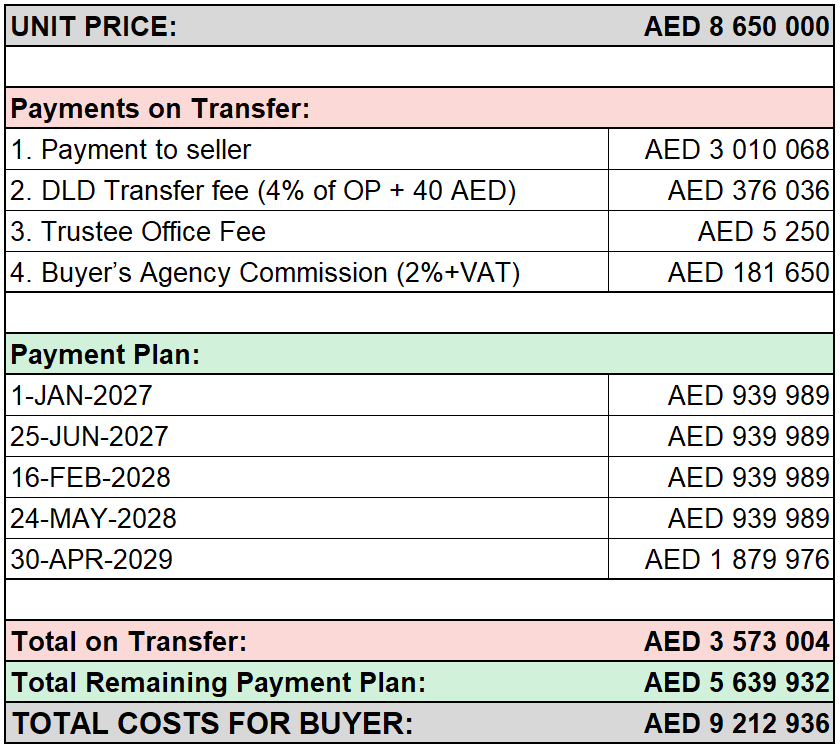Click the Payments on Transfer header row
Viewport: 840px width, 746px height.
pyautogui.click(x=419, y=108)
